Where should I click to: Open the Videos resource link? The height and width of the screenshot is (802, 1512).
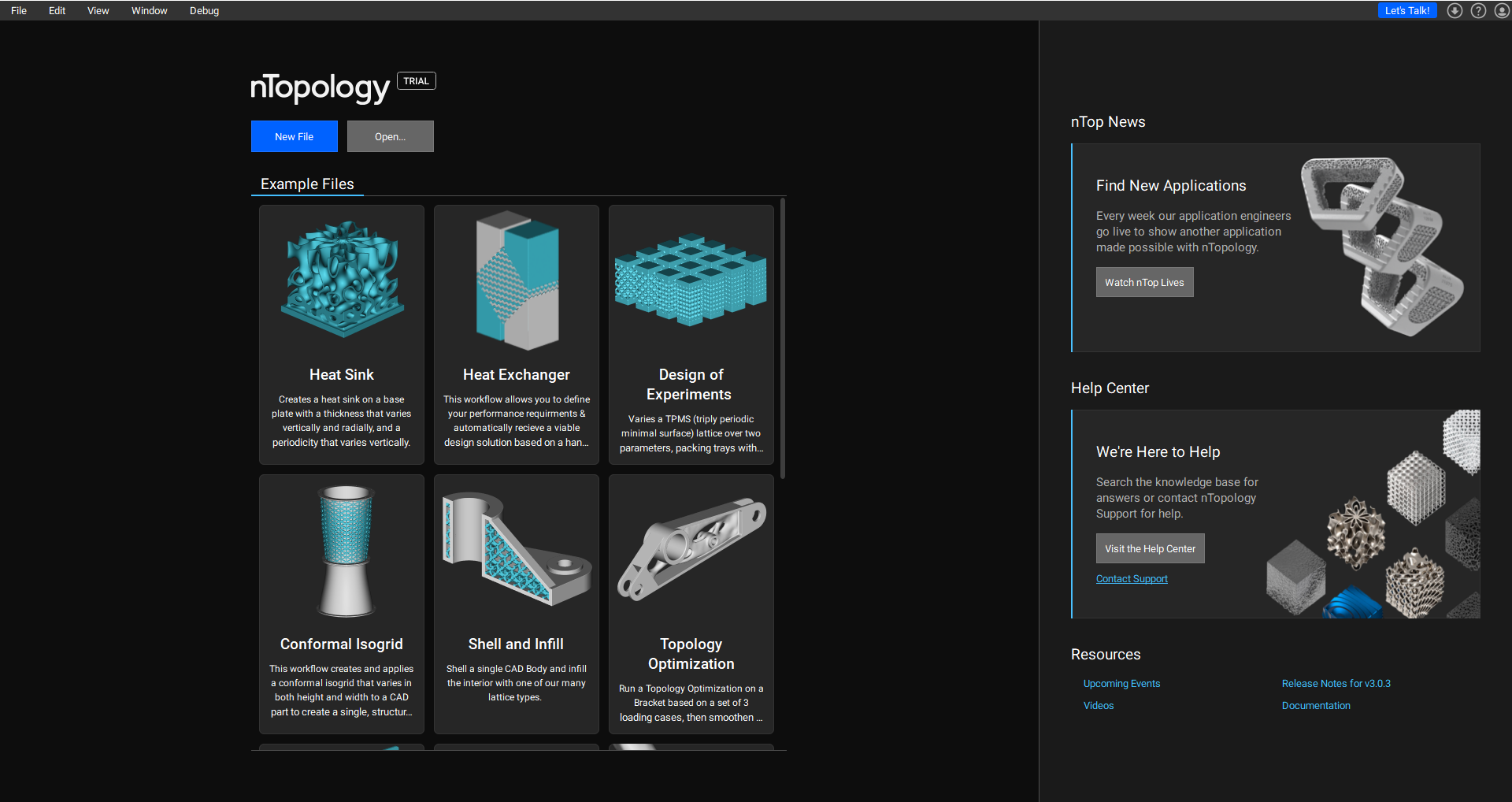click(1099, 706)
